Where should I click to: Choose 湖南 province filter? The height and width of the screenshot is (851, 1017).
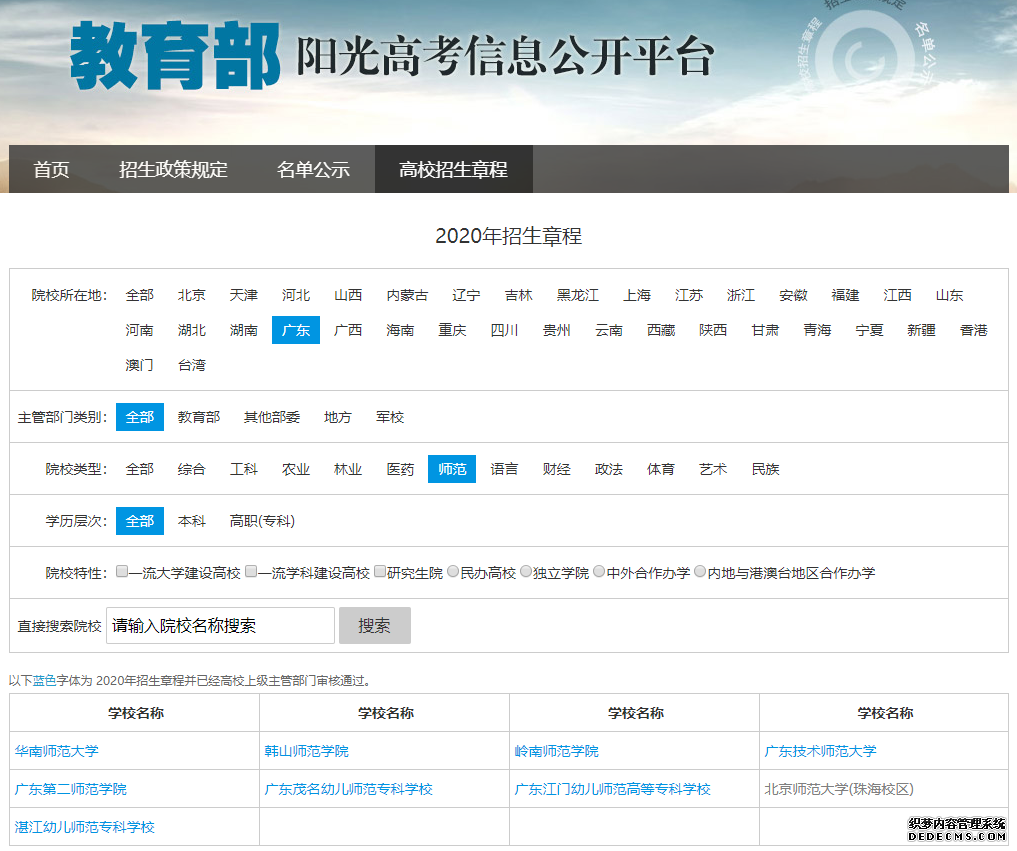click(x=244, y=330)
